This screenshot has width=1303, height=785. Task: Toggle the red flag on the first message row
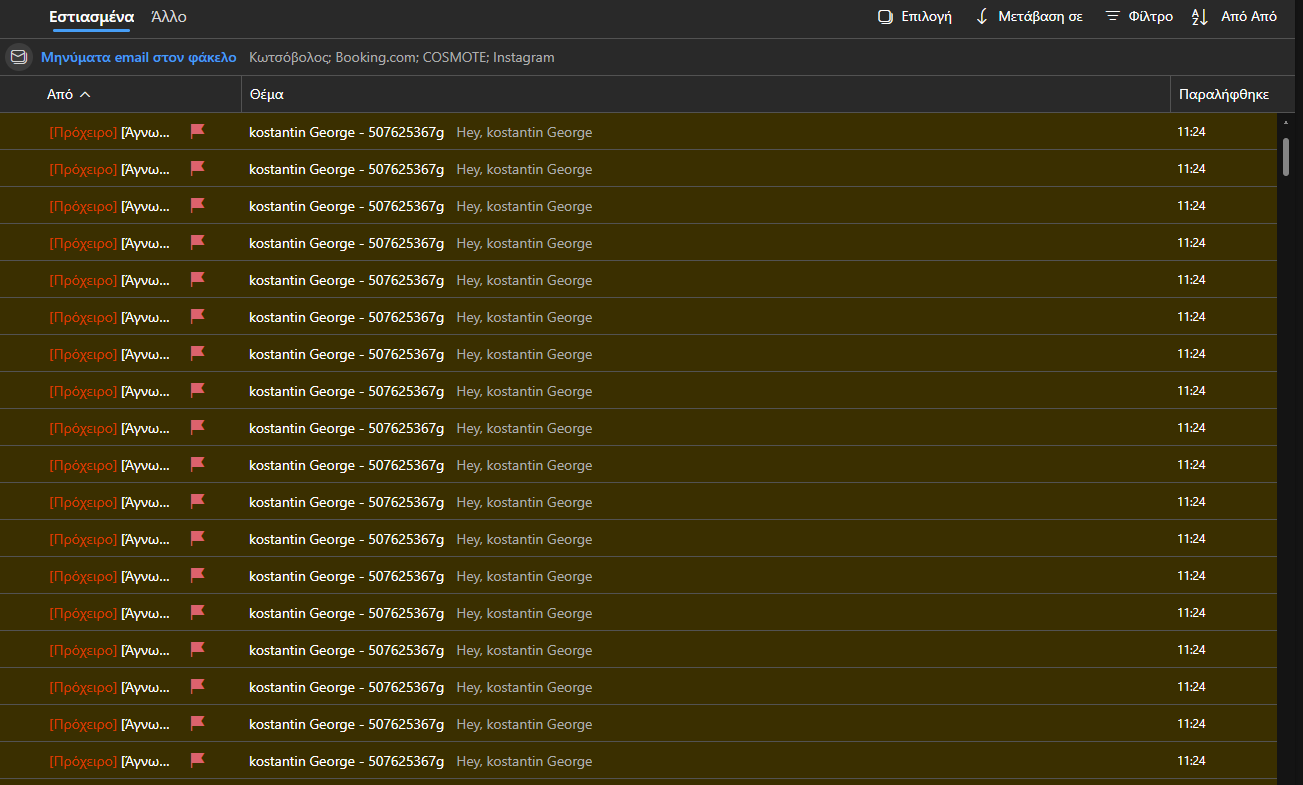[x=198, y=131]
